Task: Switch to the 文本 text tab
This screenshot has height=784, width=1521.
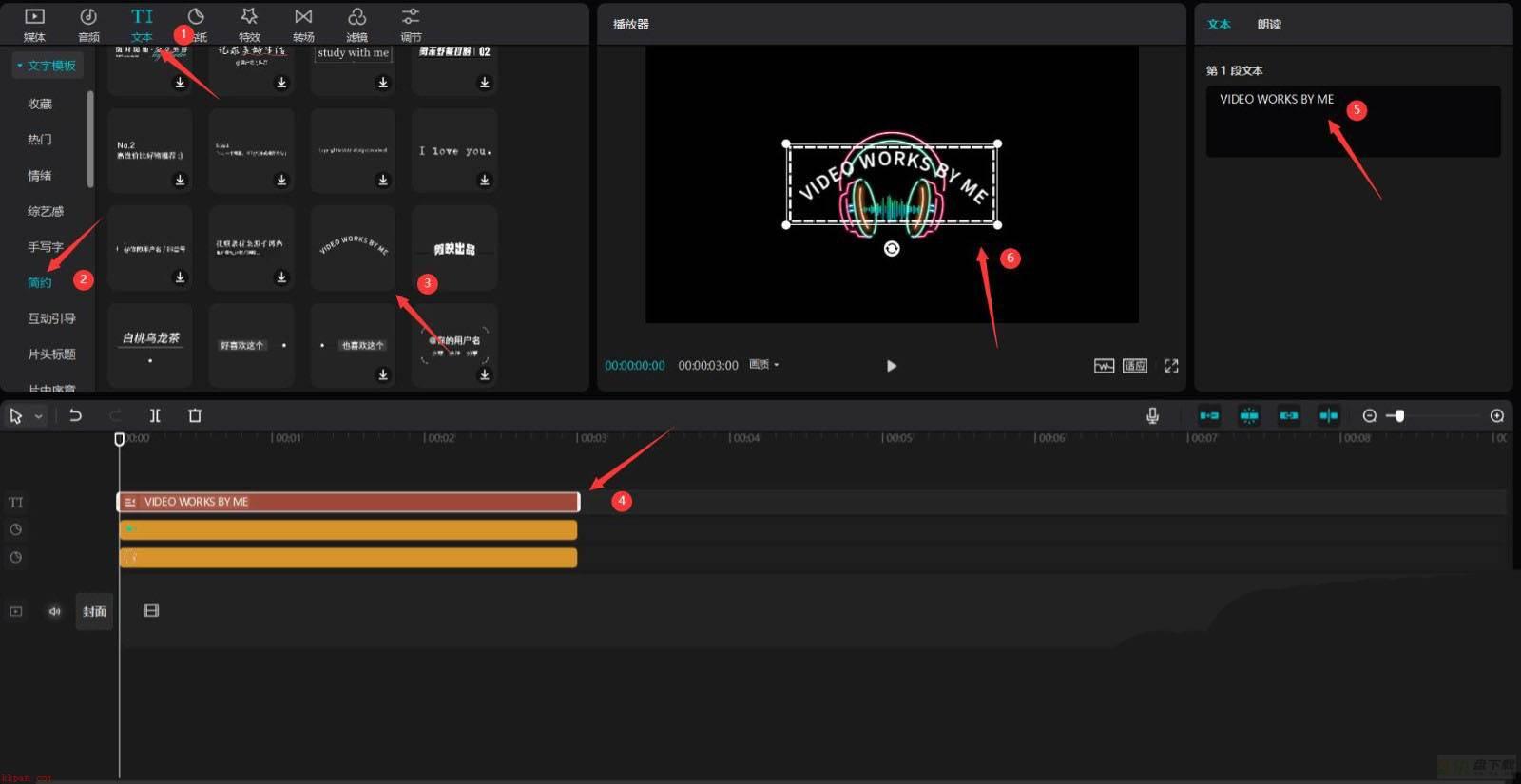Action: (x=142, y=25)
